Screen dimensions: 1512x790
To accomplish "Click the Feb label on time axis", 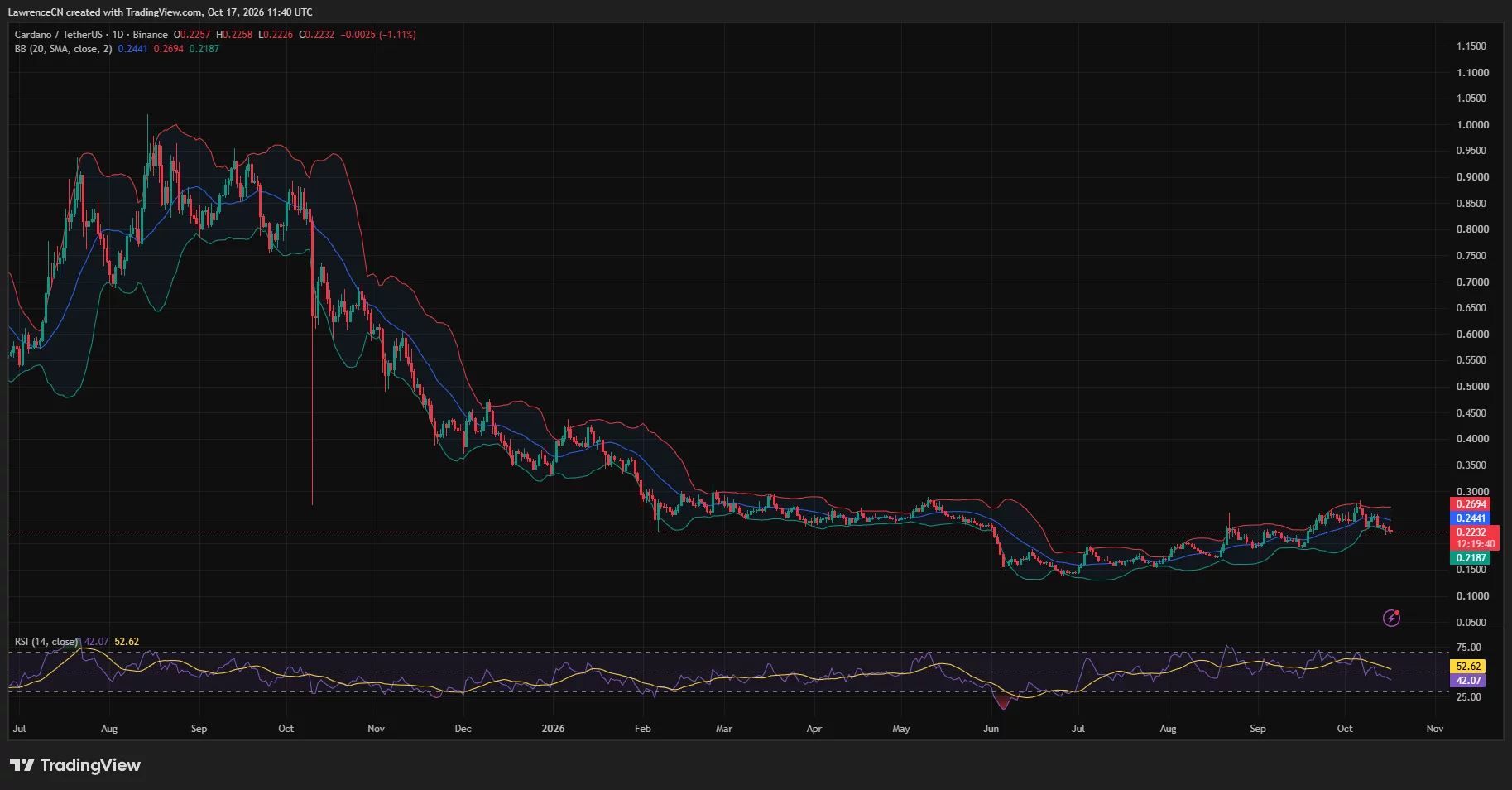I will point(642,729).
